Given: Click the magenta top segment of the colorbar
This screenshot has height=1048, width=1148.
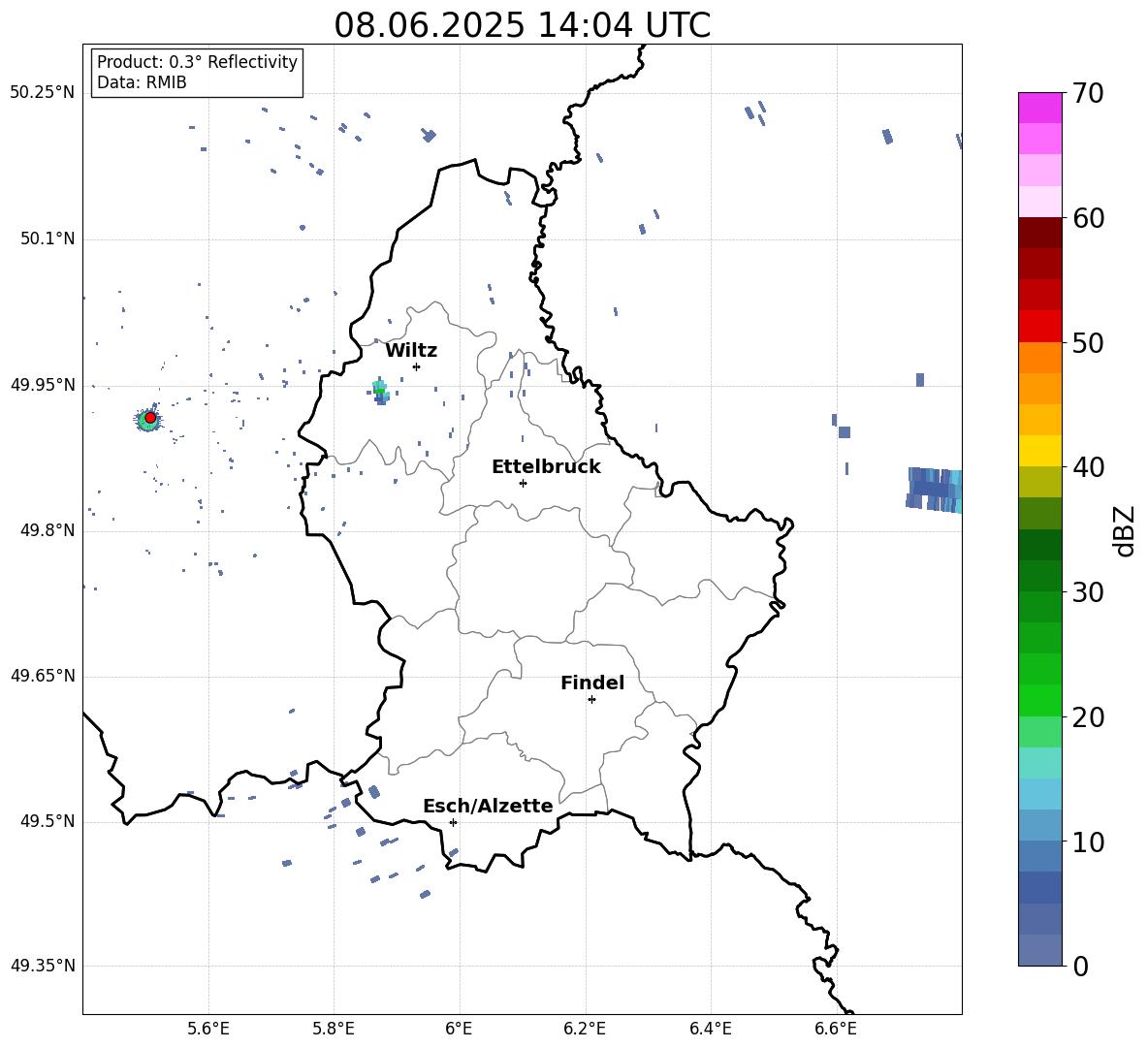Looking at the screenshot, I should point(1039,108).
